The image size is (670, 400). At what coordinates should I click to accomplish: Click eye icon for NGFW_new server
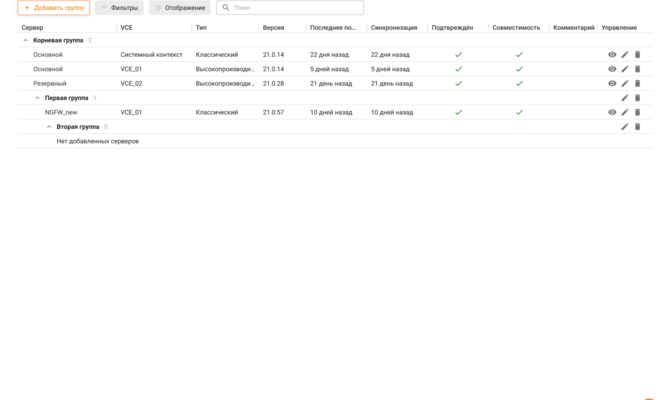pyautogui.click(x=612, y=113)
